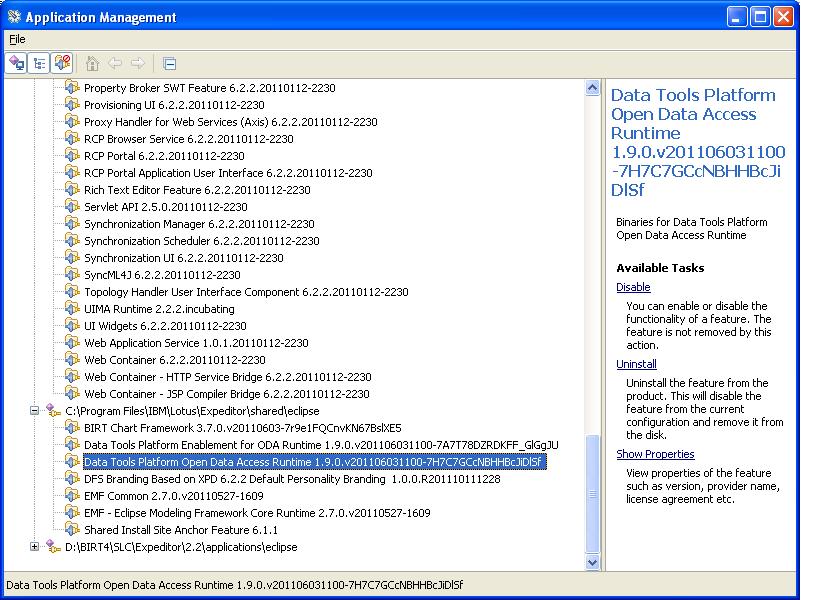Click the UI Widgets feature icon
This screenshot has height=600, width=840.
click(x=72, y=326)
